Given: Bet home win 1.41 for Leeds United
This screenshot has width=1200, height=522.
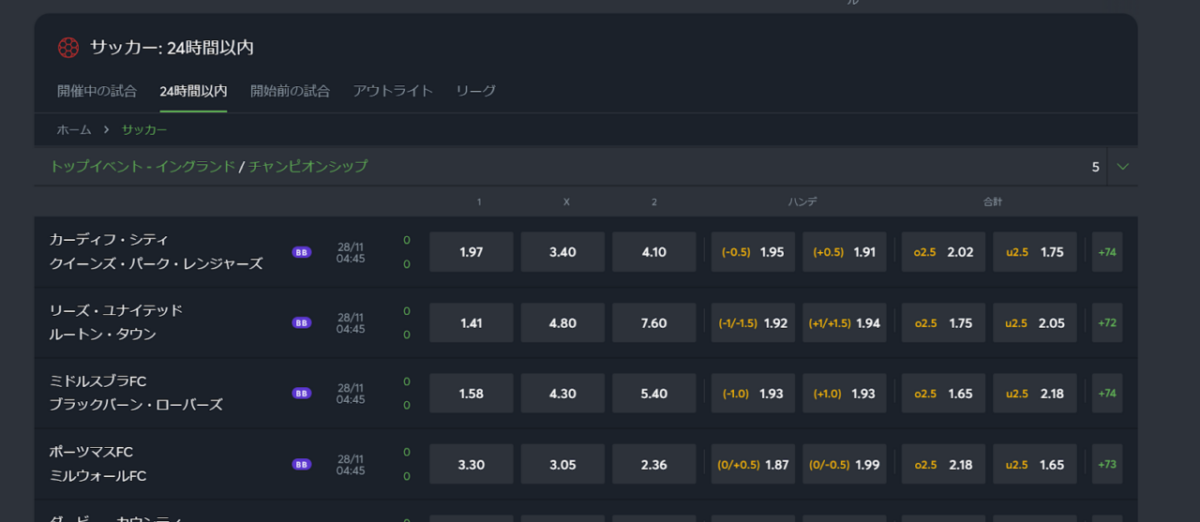Looking at the screenshot, I should [x=471, y=323].
